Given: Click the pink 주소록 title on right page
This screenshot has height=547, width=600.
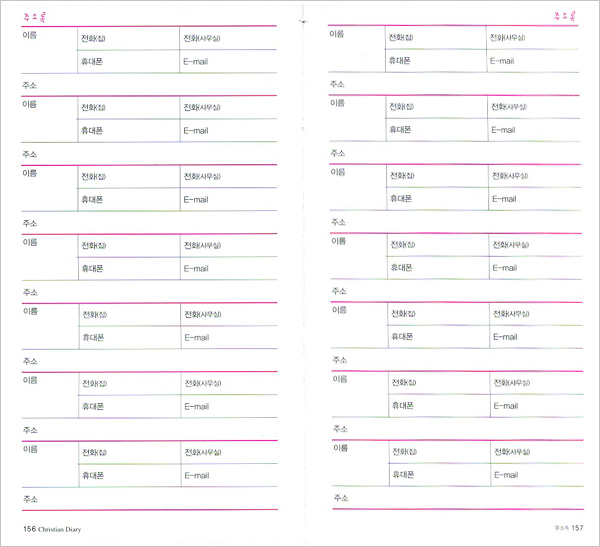Looking at the screenshot, I should point(564,16).
